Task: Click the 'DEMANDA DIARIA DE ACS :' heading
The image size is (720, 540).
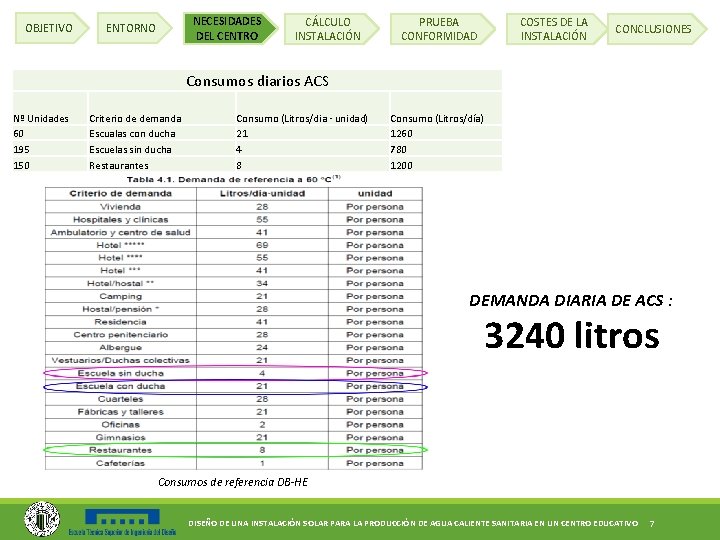Action: click(571, 301)
